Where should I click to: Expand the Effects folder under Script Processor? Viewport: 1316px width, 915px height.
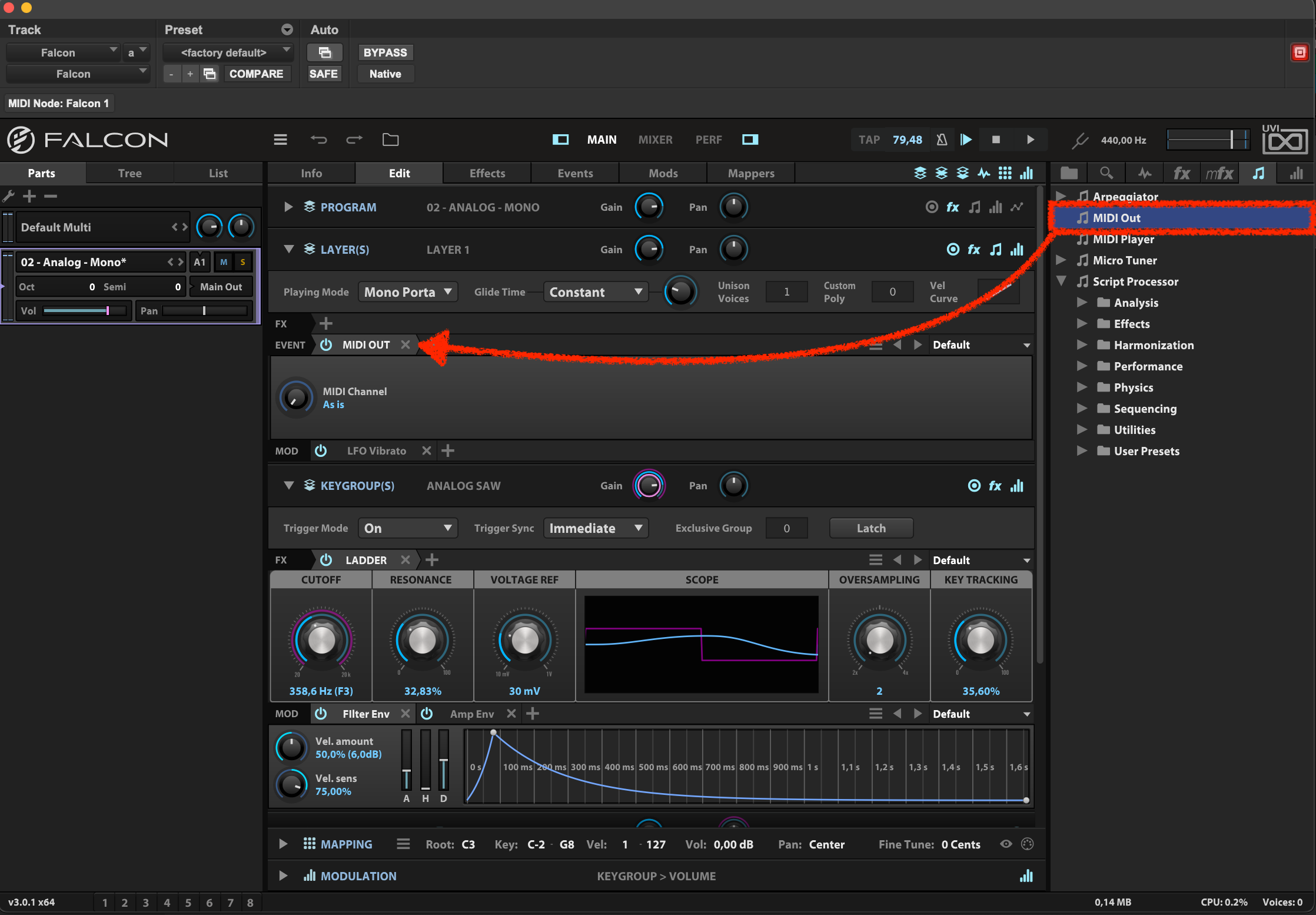(1082, 323)
